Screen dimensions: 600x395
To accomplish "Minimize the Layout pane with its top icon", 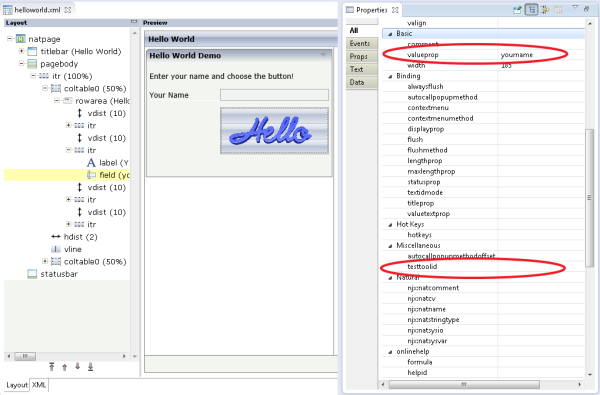I will (x=134, y=22).
